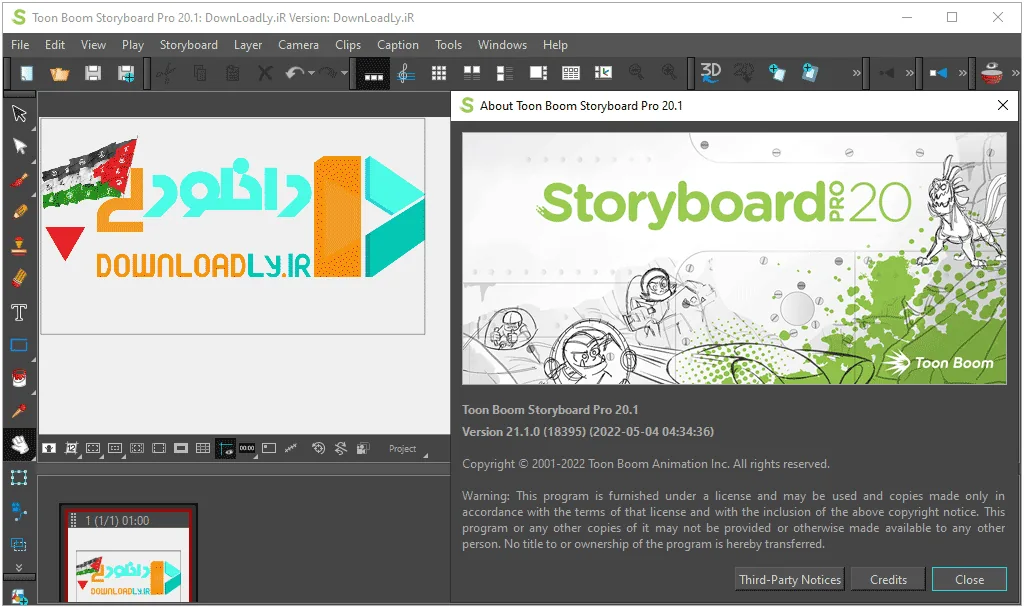The image size is (1024, 607).
Task: Toggle the 12-field grid overlay icon
Action: pos(71,448)
